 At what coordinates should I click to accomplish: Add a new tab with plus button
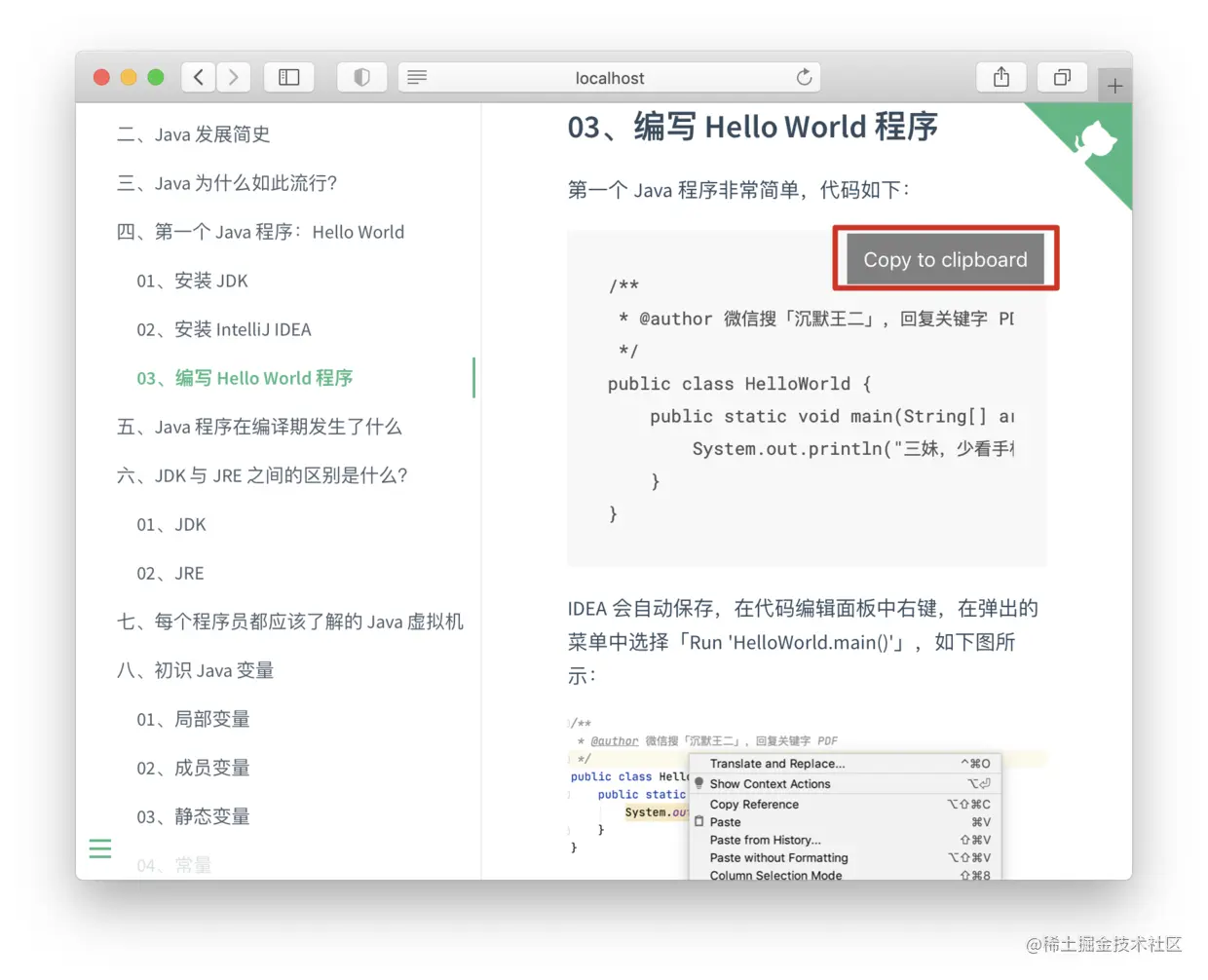click(x=1114, y=86)
